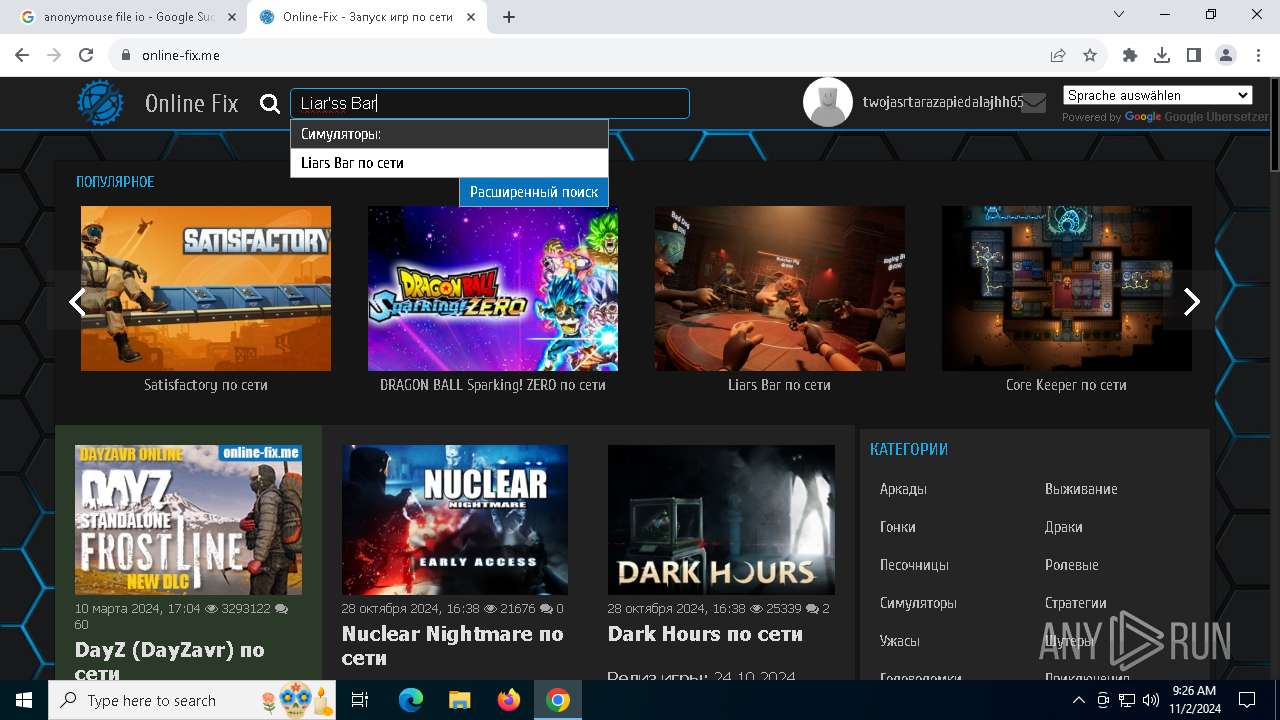Close the Google search tab
This screenshot has width=1280, height=720.
coord(232,17)
